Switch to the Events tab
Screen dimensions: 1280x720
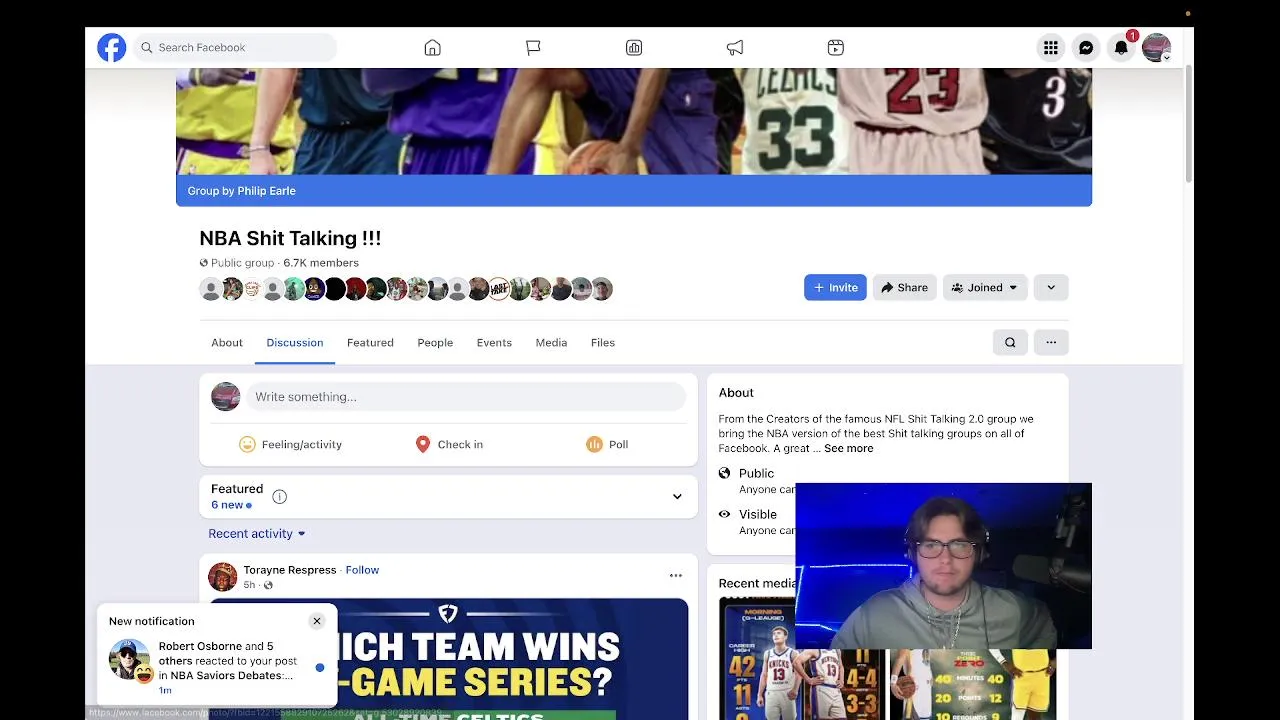[x=494, y=342]
